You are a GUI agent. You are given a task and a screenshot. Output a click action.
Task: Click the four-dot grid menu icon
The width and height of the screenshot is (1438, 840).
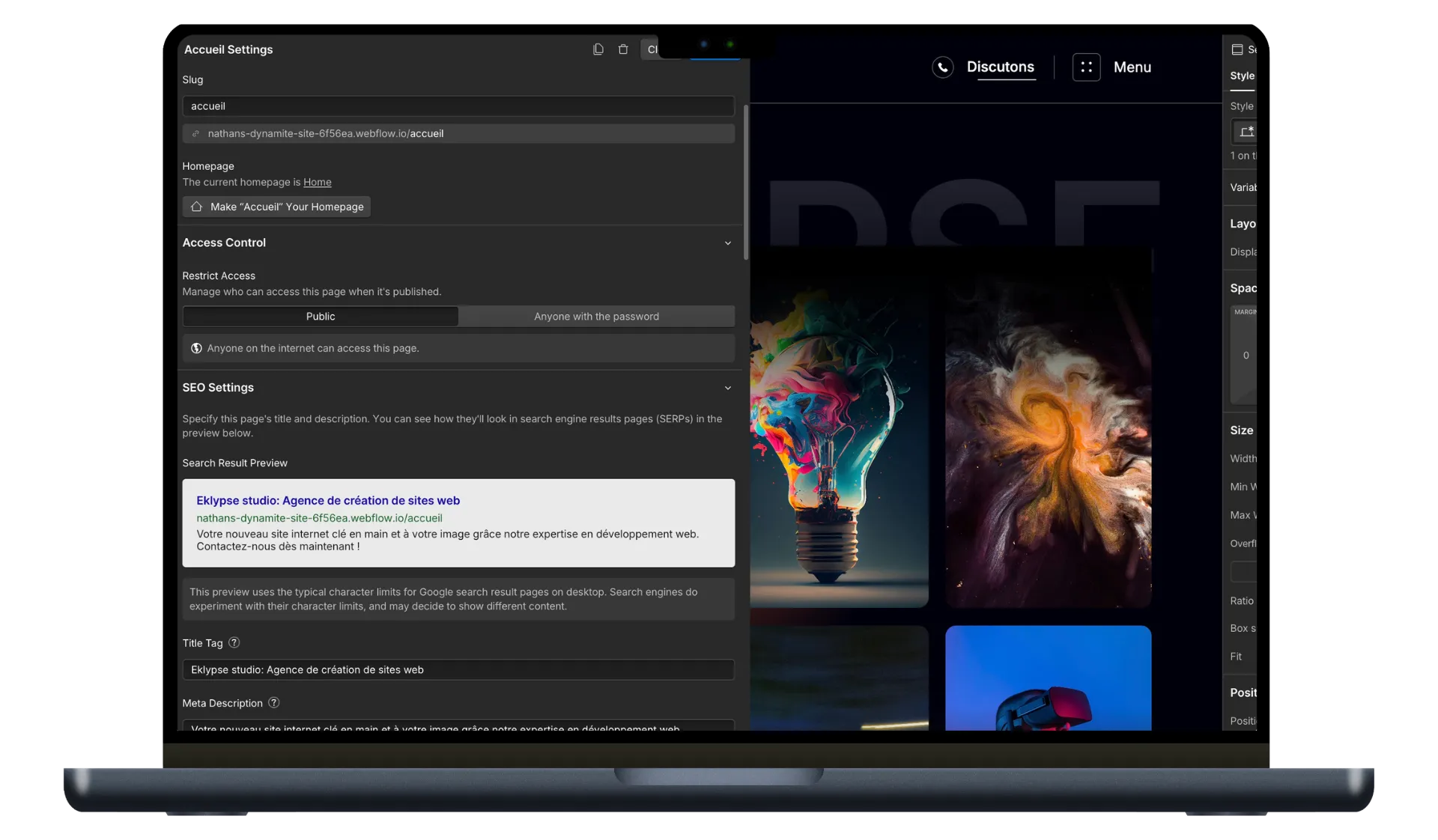pos(1086,67)
